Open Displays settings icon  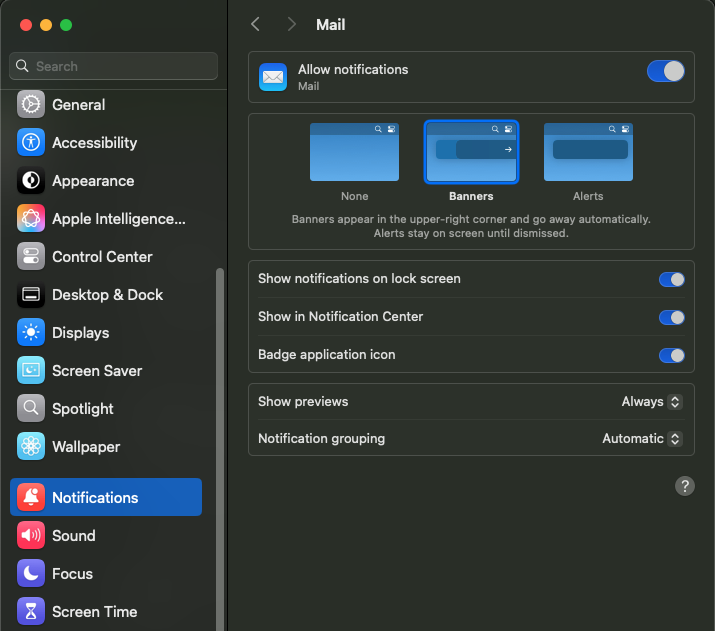pos(31,333)
